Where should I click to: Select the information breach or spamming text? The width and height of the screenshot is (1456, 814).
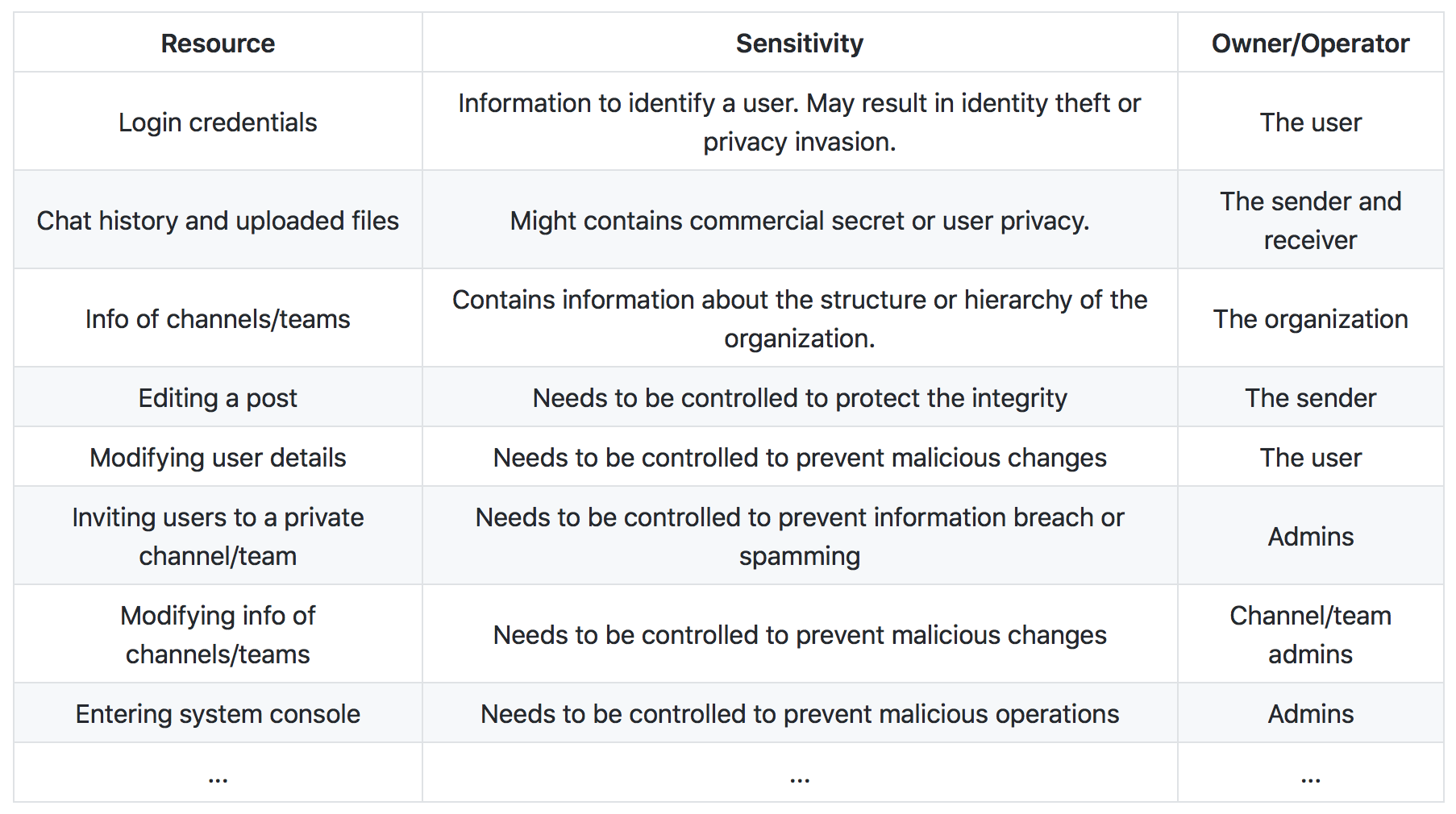(799, 537)
